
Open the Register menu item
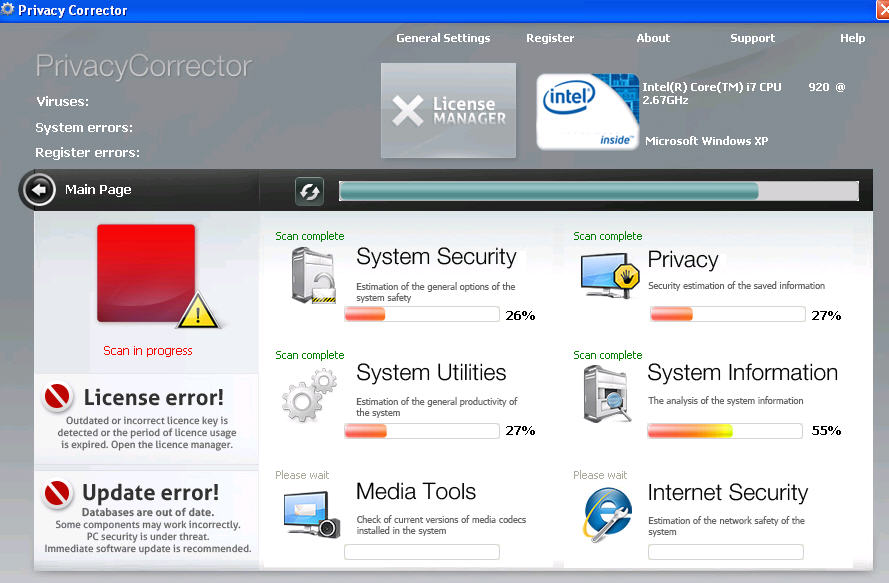(x=550, y=38)
